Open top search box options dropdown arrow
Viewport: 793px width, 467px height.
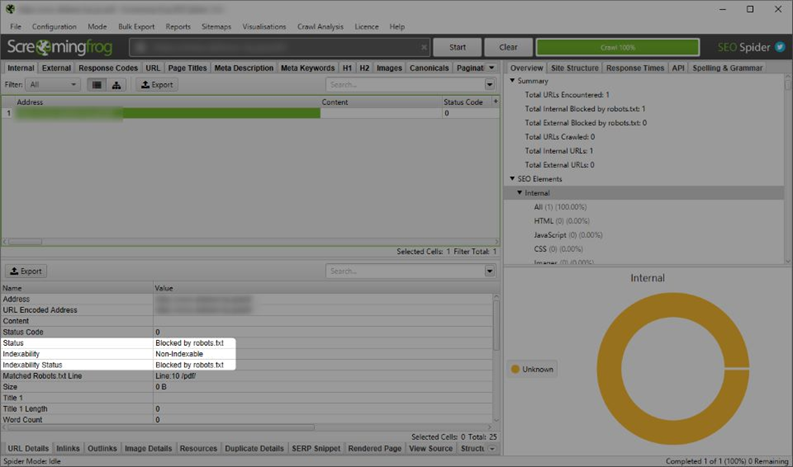point(490,85)
